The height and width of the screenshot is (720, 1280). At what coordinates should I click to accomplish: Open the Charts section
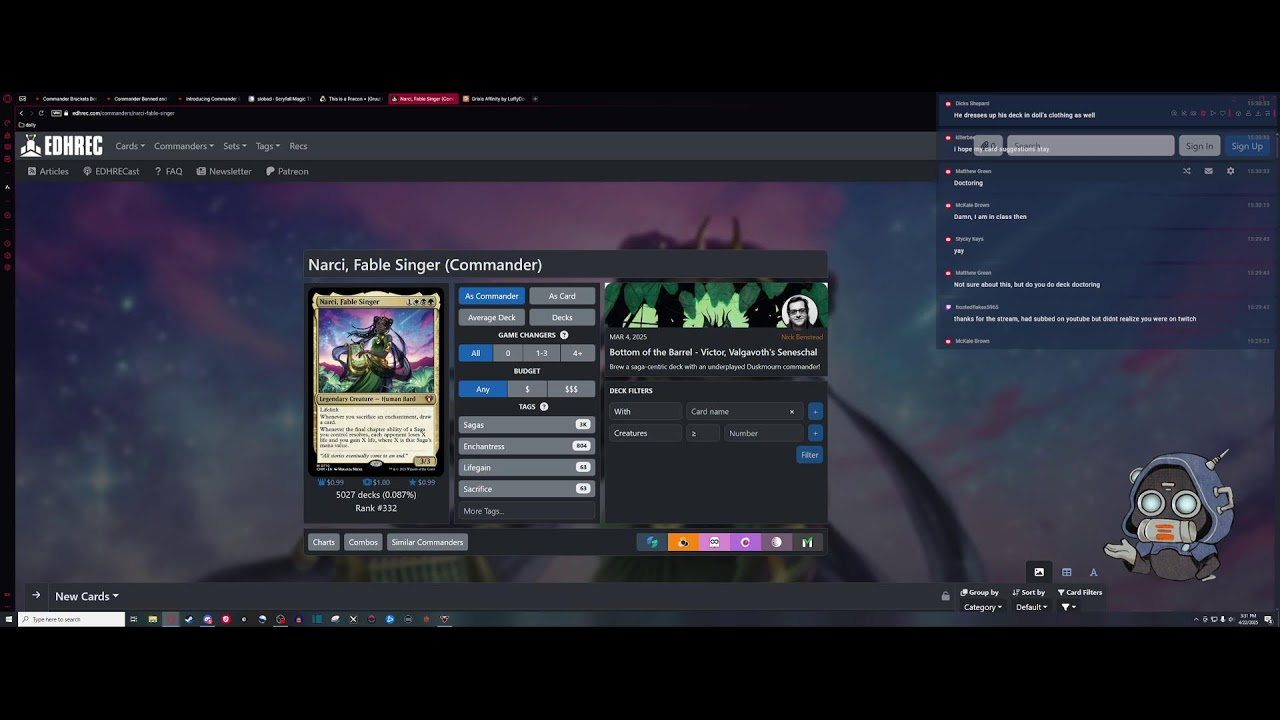coord(324,542)
